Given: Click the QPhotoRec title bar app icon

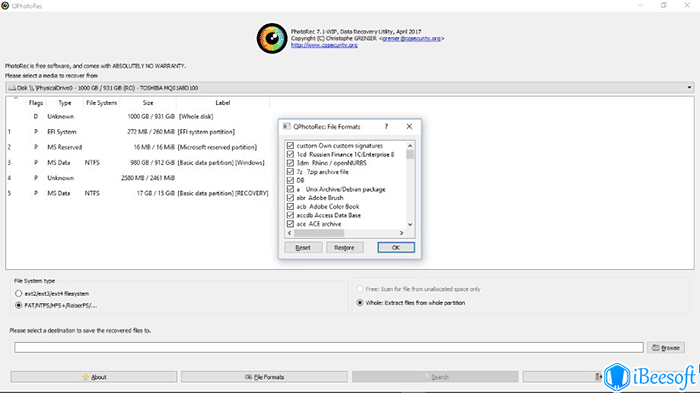Looking at the screenshot, I should point(5,6).
